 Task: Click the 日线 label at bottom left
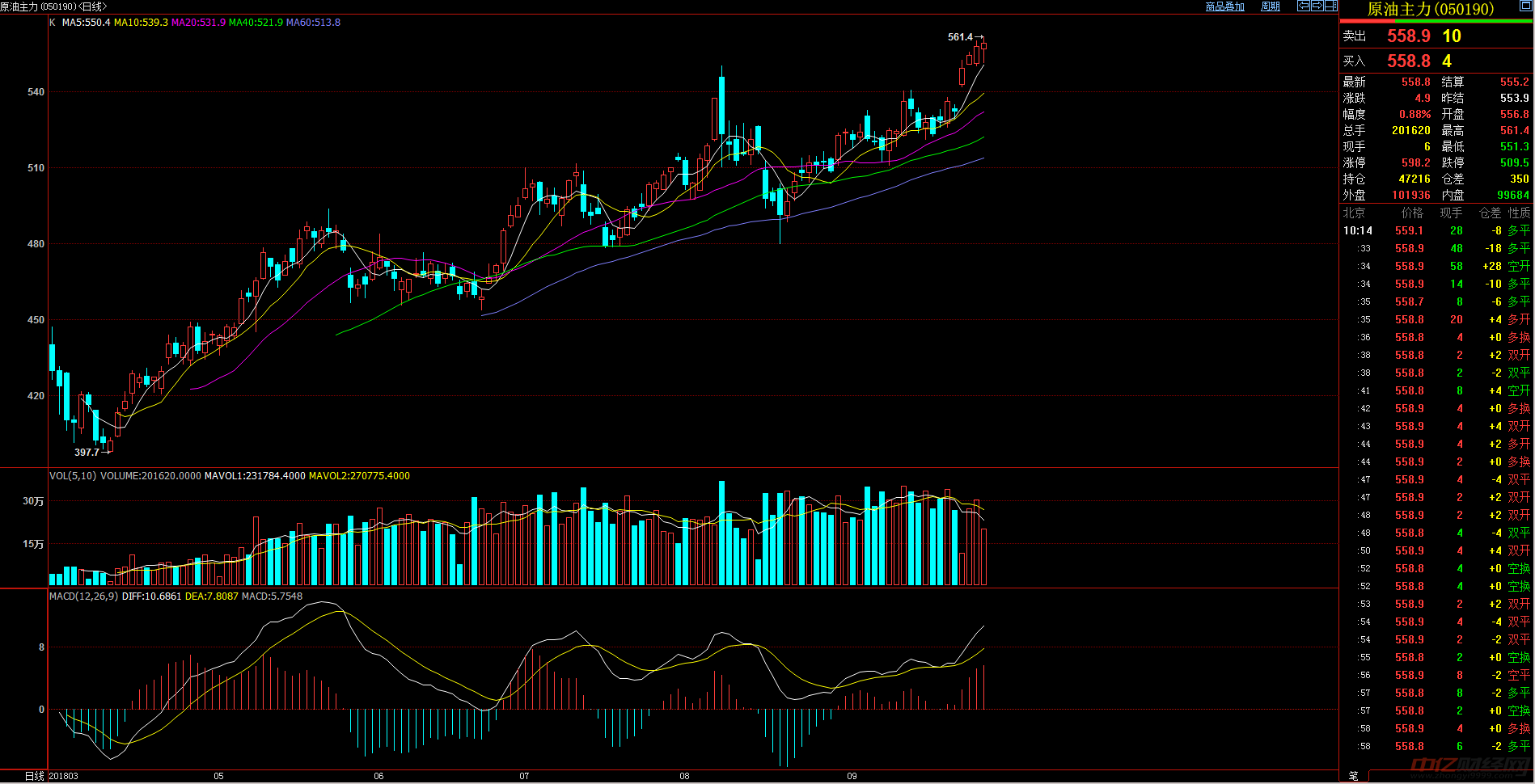click(34, 776)
